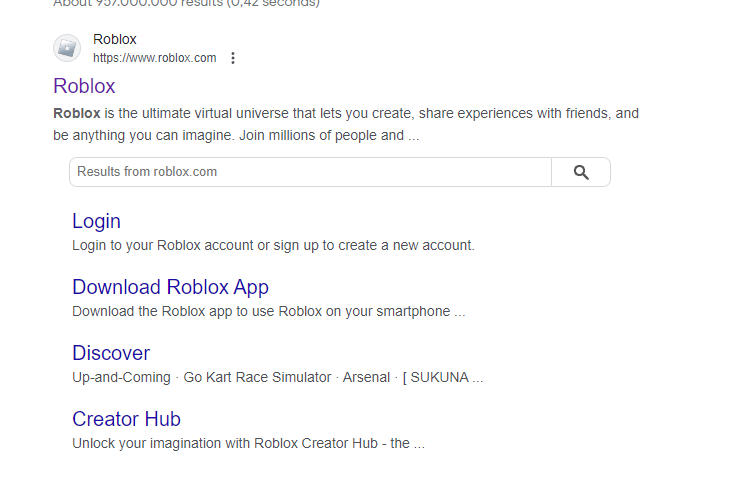Open the three-dot options beside roblox.com URL
The width and height of the screenshot is (754, 481).
point(233,58)
